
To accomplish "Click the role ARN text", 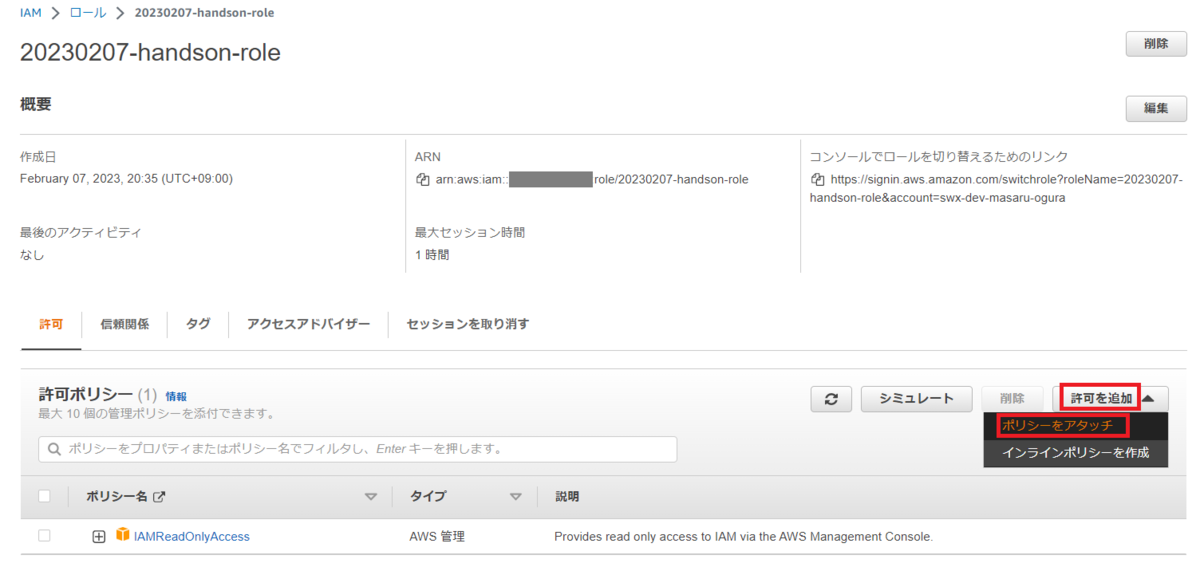I will coord(592,180).
